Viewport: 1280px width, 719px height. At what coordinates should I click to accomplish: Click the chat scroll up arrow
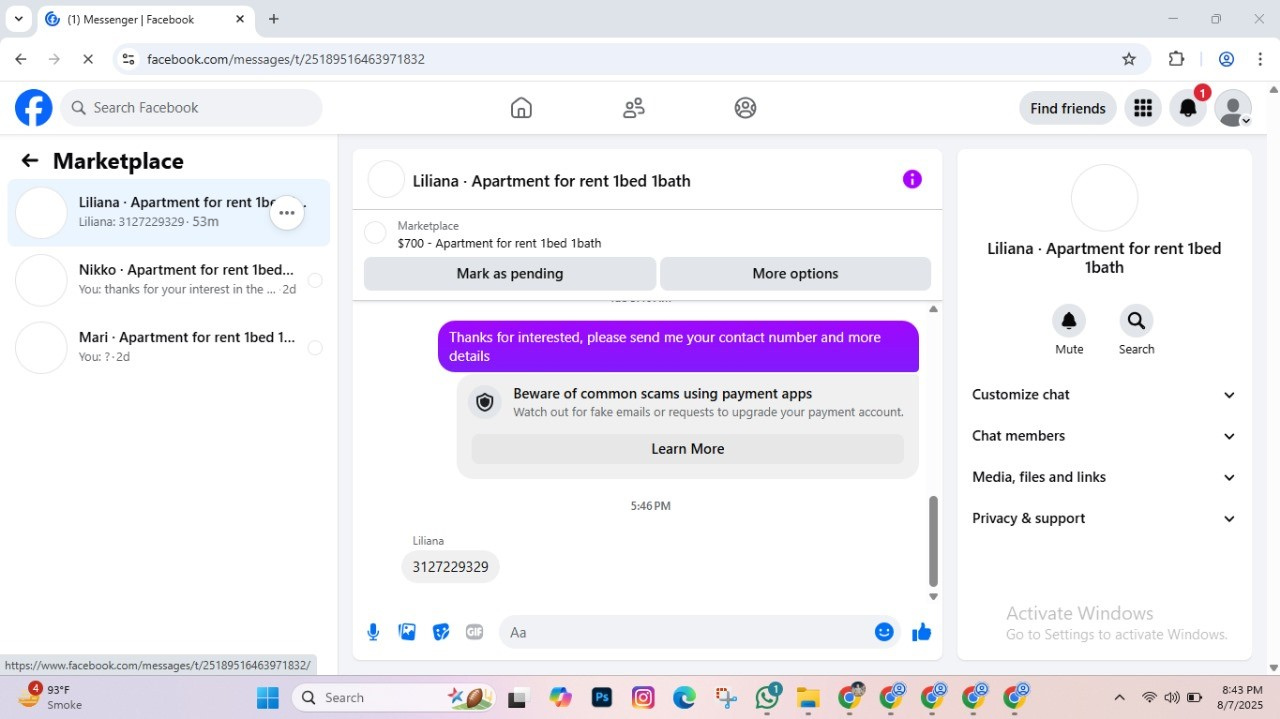[x=933, y=309]
